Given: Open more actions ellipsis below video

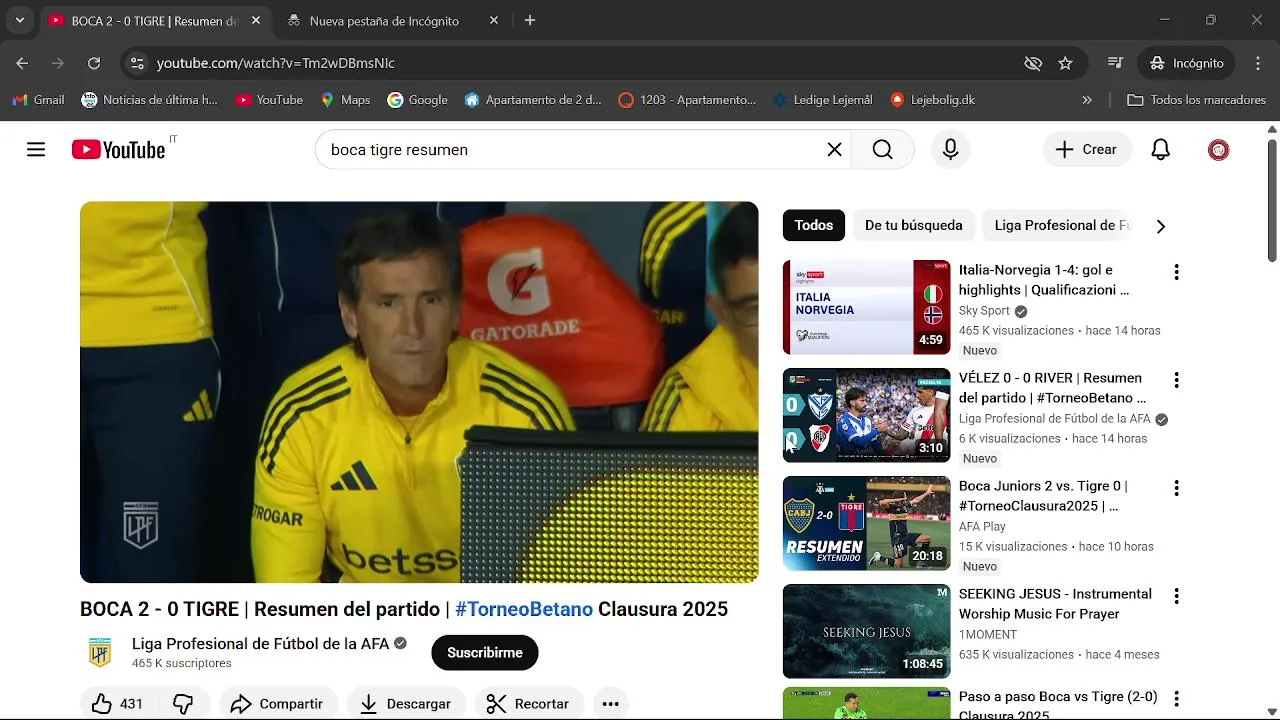Looking at the screenshot, I should (x=610, y=704).
